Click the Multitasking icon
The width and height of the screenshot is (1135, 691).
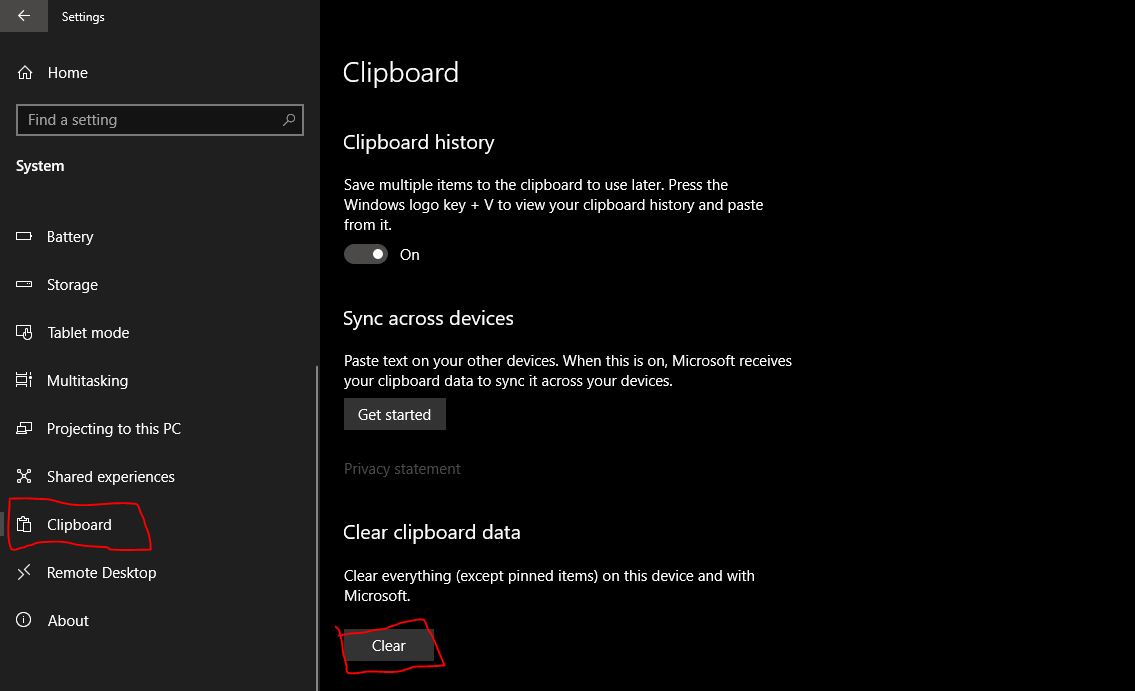(25, 381)
